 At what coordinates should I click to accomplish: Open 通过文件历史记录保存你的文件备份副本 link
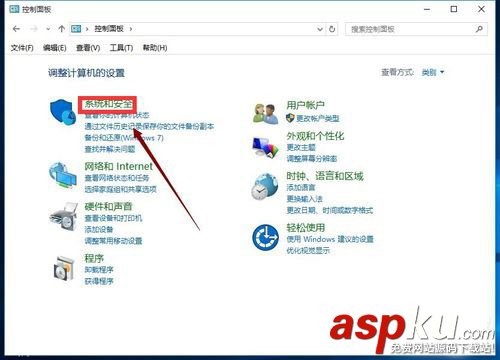149,126
